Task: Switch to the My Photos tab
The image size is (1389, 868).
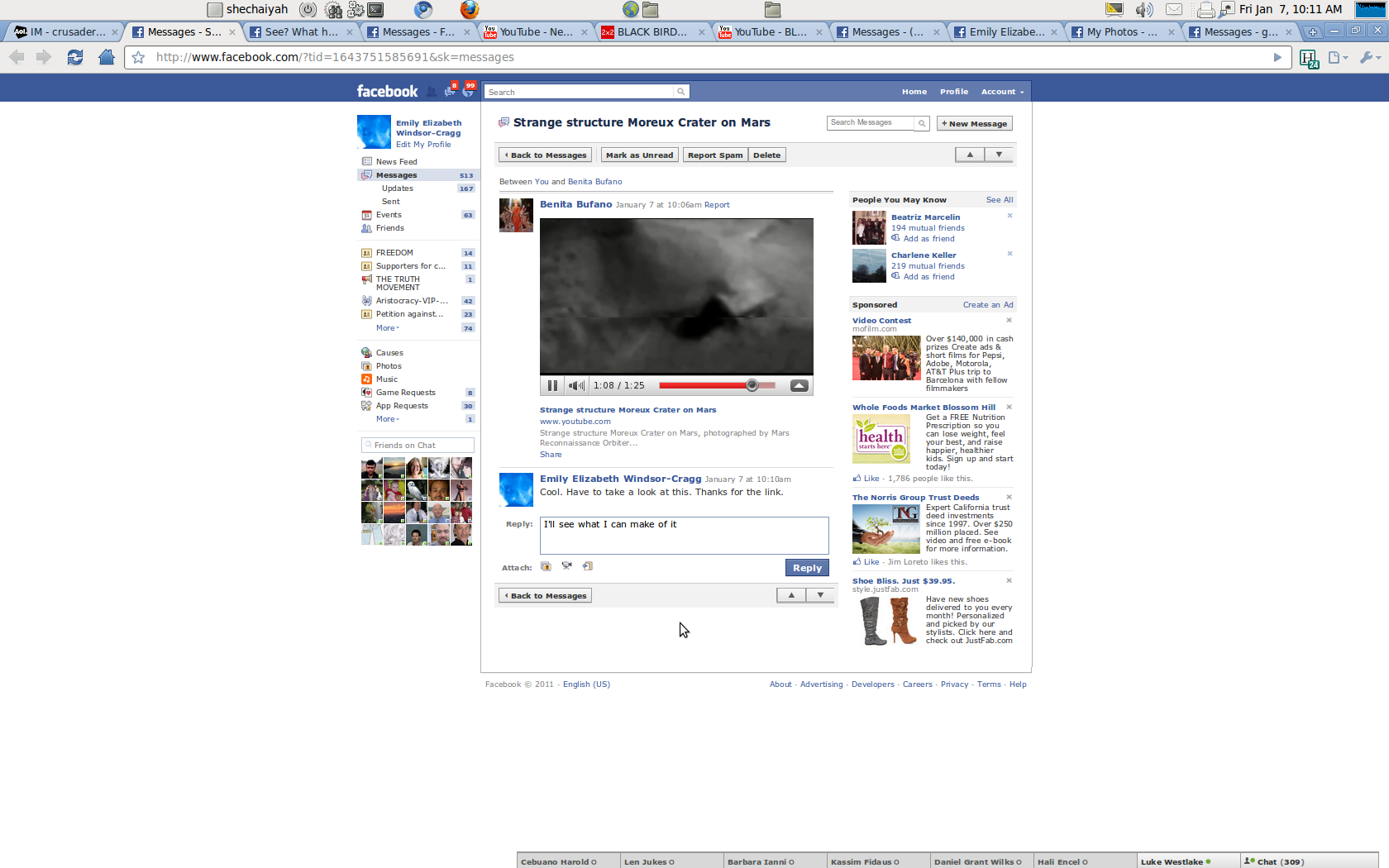Action: coord(1122,32)
